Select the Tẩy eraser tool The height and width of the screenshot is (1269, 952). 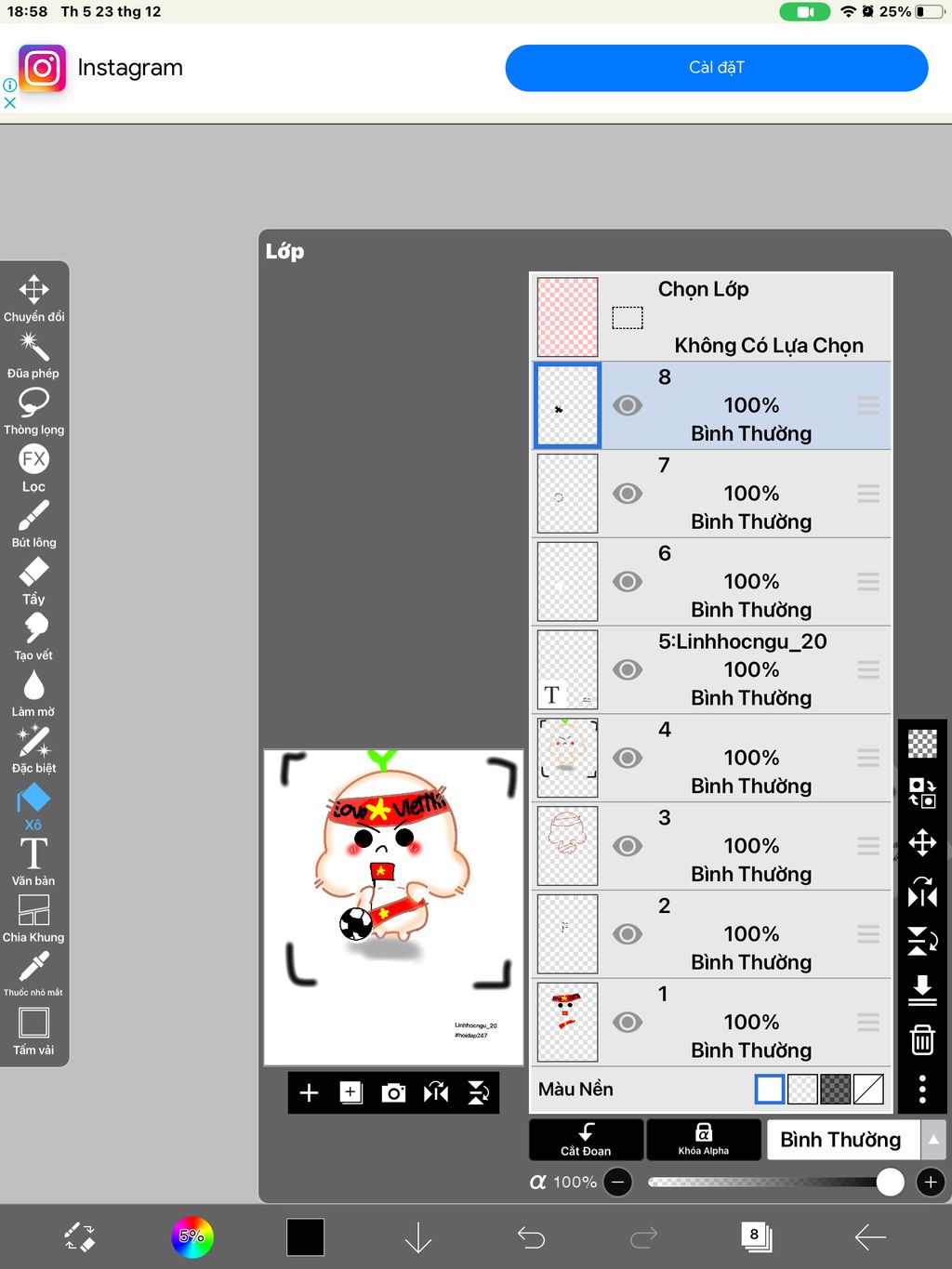(x=33, y=581)
